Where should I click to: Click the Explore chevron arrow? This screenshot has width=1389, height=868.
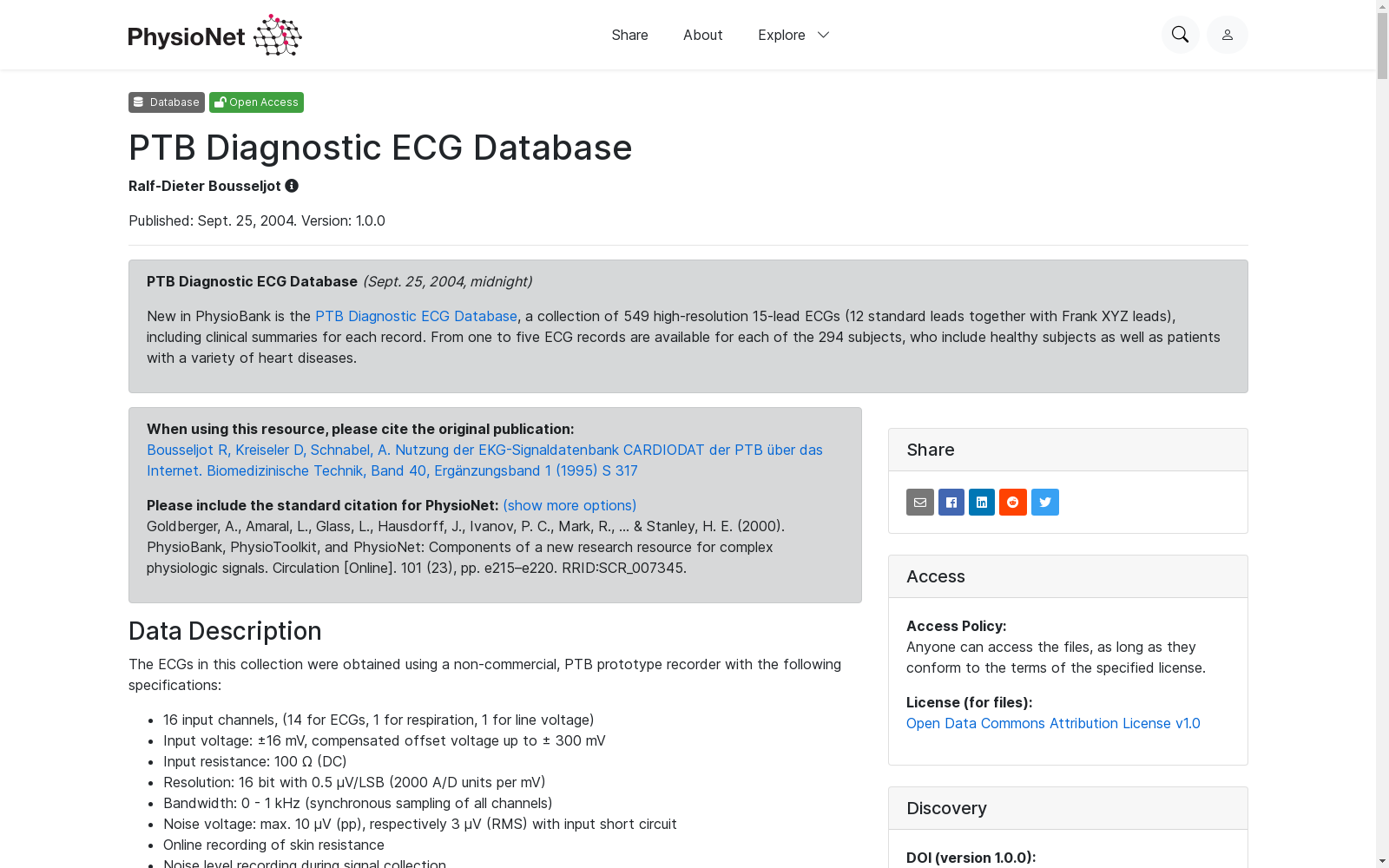pyautogui.click(x=823, y=35)
